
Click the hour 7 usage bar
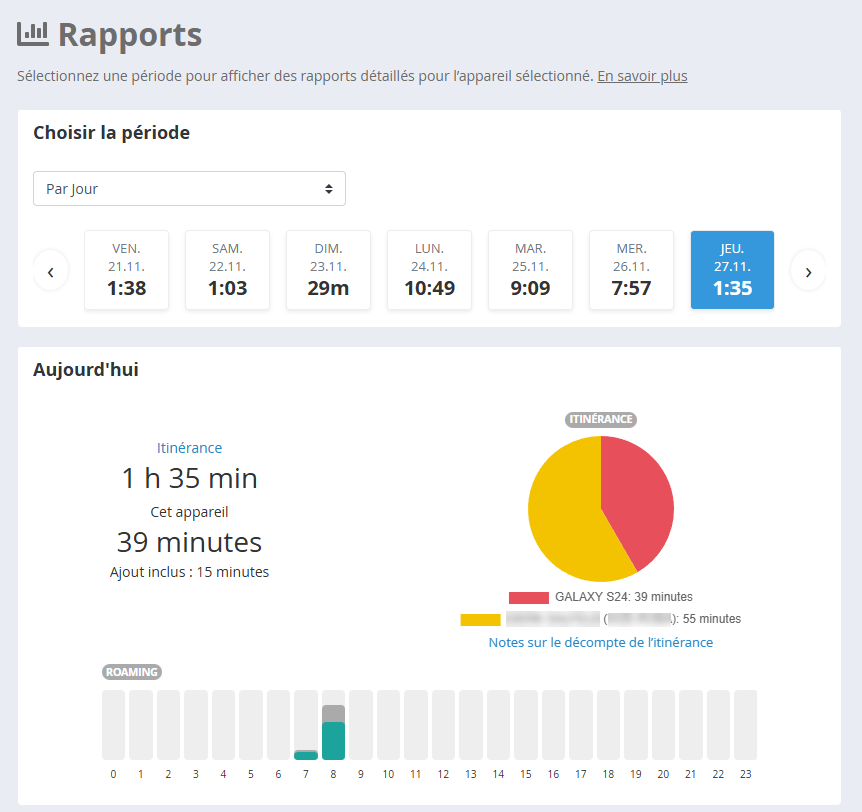coord(306,754)
